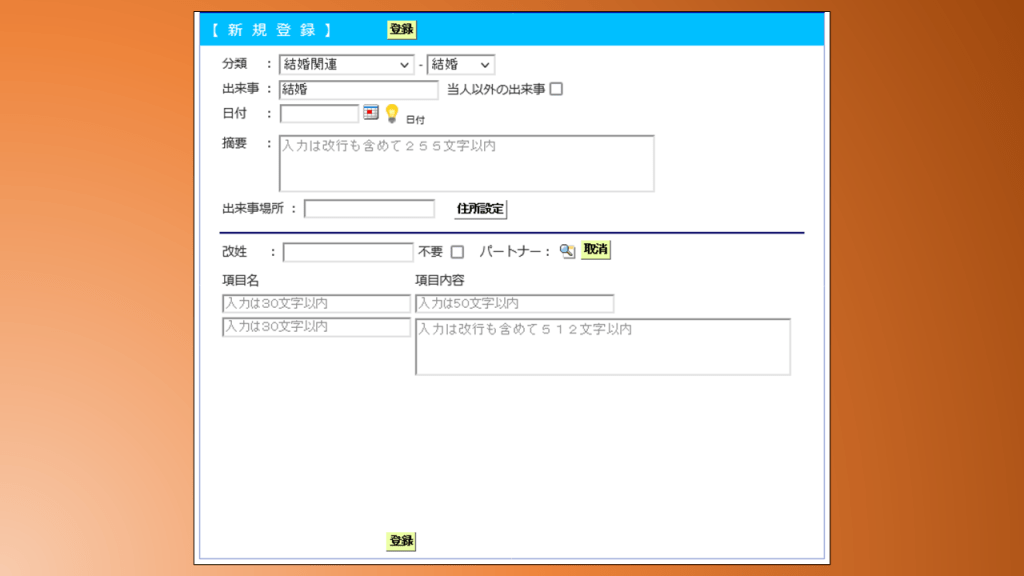Focus the 512-character 項目内容 text area
The width and height of the screenshot is (1024, 576).
pos(602,347)
